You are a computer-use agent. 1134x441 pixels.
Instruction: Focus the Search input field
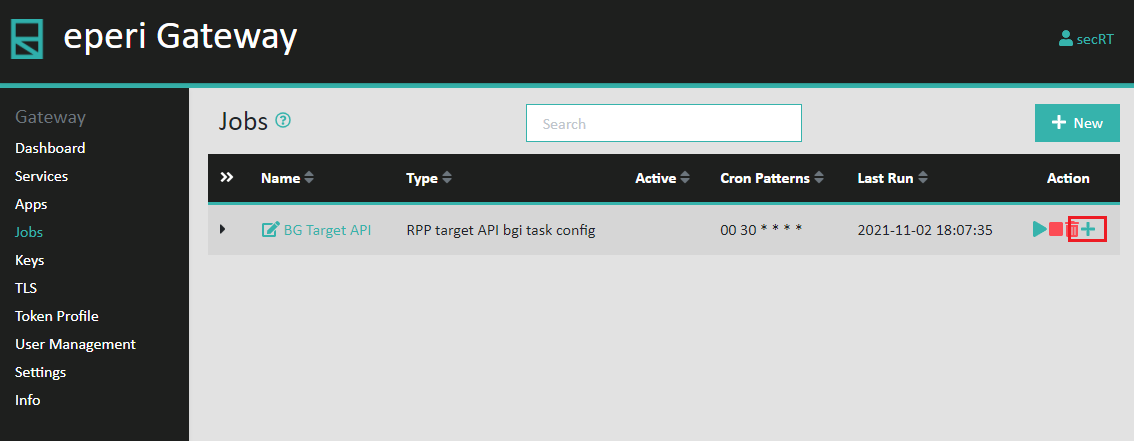coord(663,123)
